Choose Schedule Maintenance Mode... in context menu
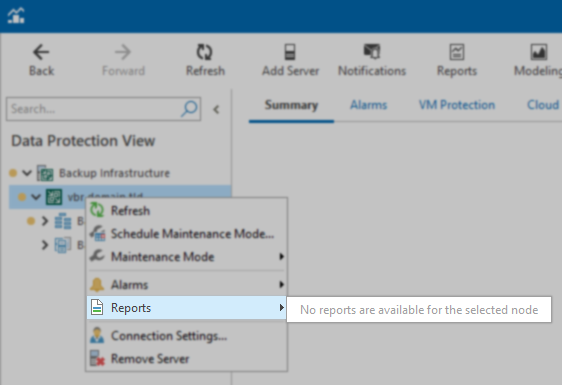 tap(187, 234)
